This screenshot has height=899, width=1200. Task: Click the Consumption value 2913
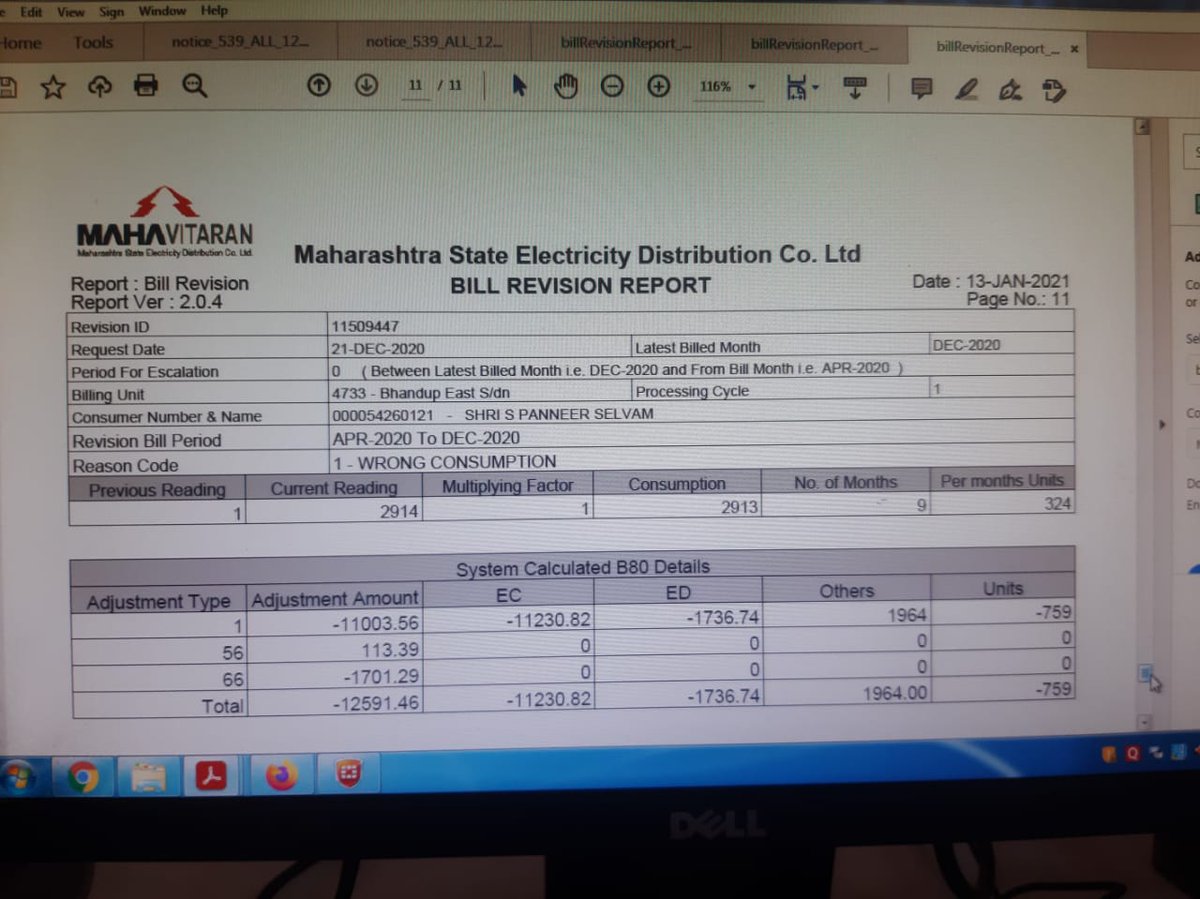(x=739, y=508)
